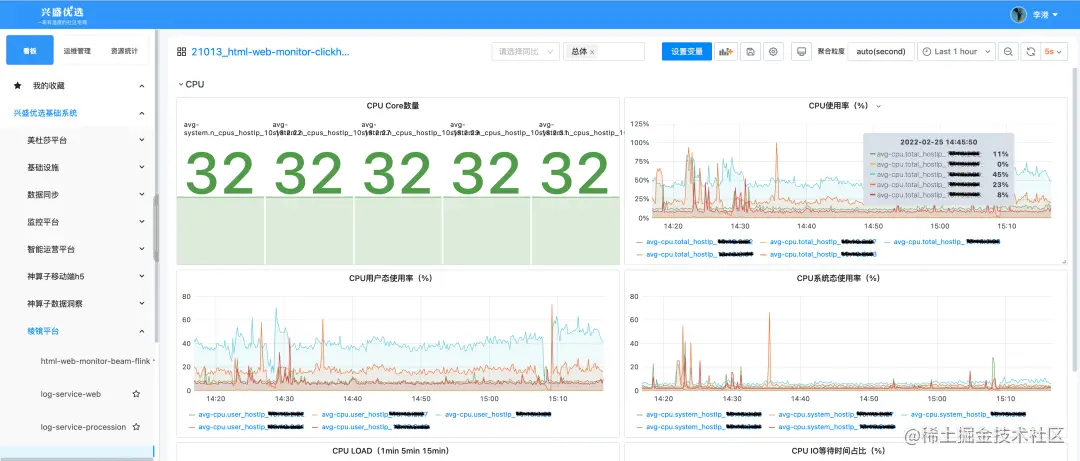
Task: Click the 总体 tag input field
Action: [604, 52]
